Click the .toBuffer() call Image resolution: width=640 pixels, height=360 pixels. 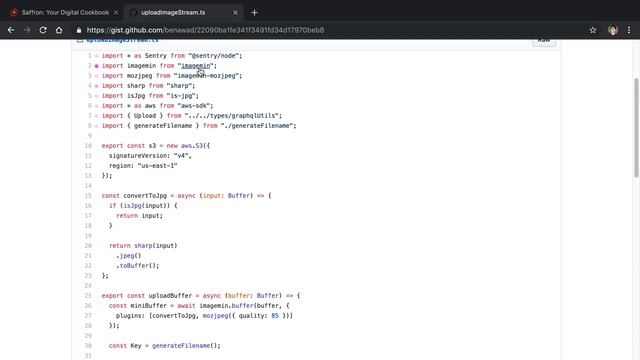138,266
